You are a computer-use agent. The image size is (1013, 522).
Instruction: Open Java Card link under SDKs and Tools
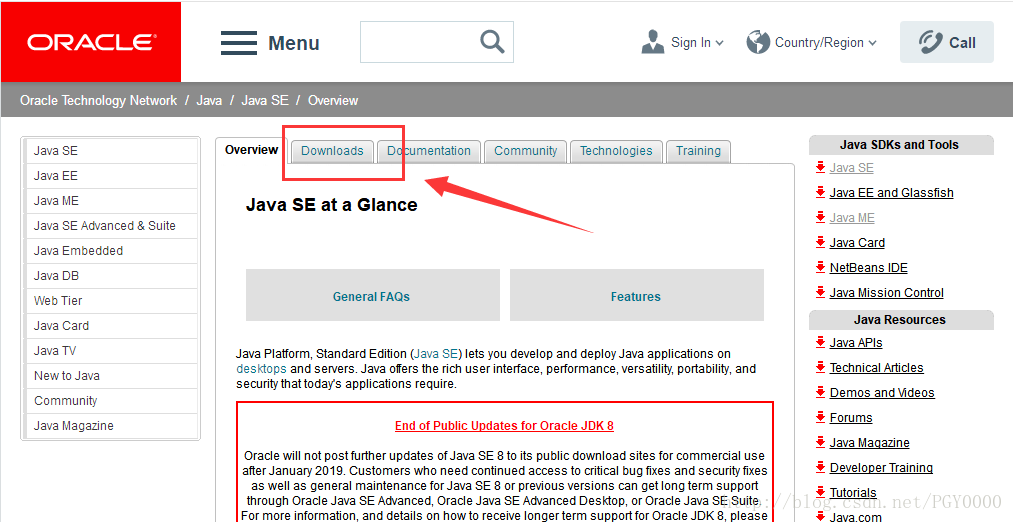click(857, 243)
